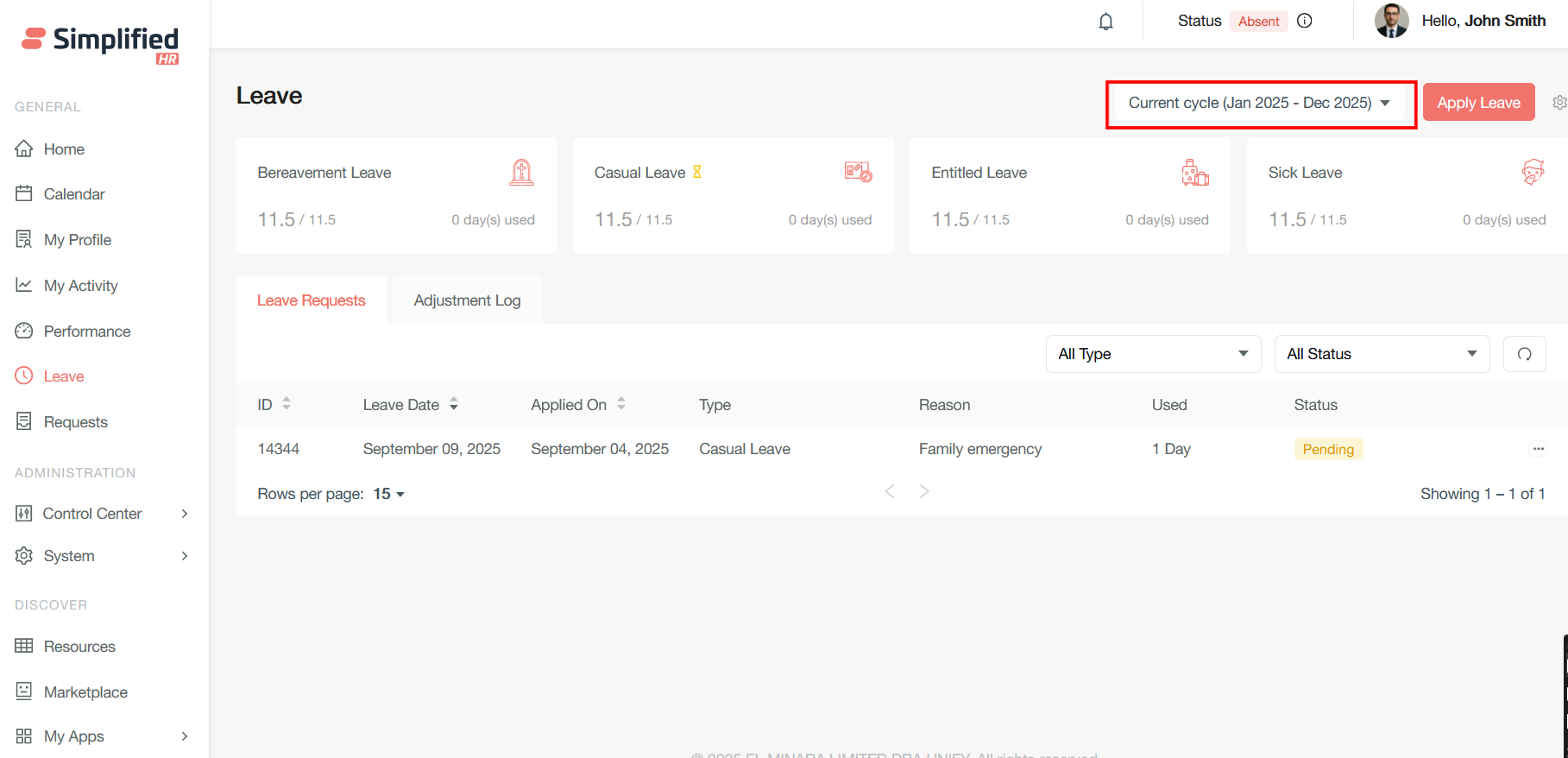Open the leave settings gear icon

[x=1559, y=103]
